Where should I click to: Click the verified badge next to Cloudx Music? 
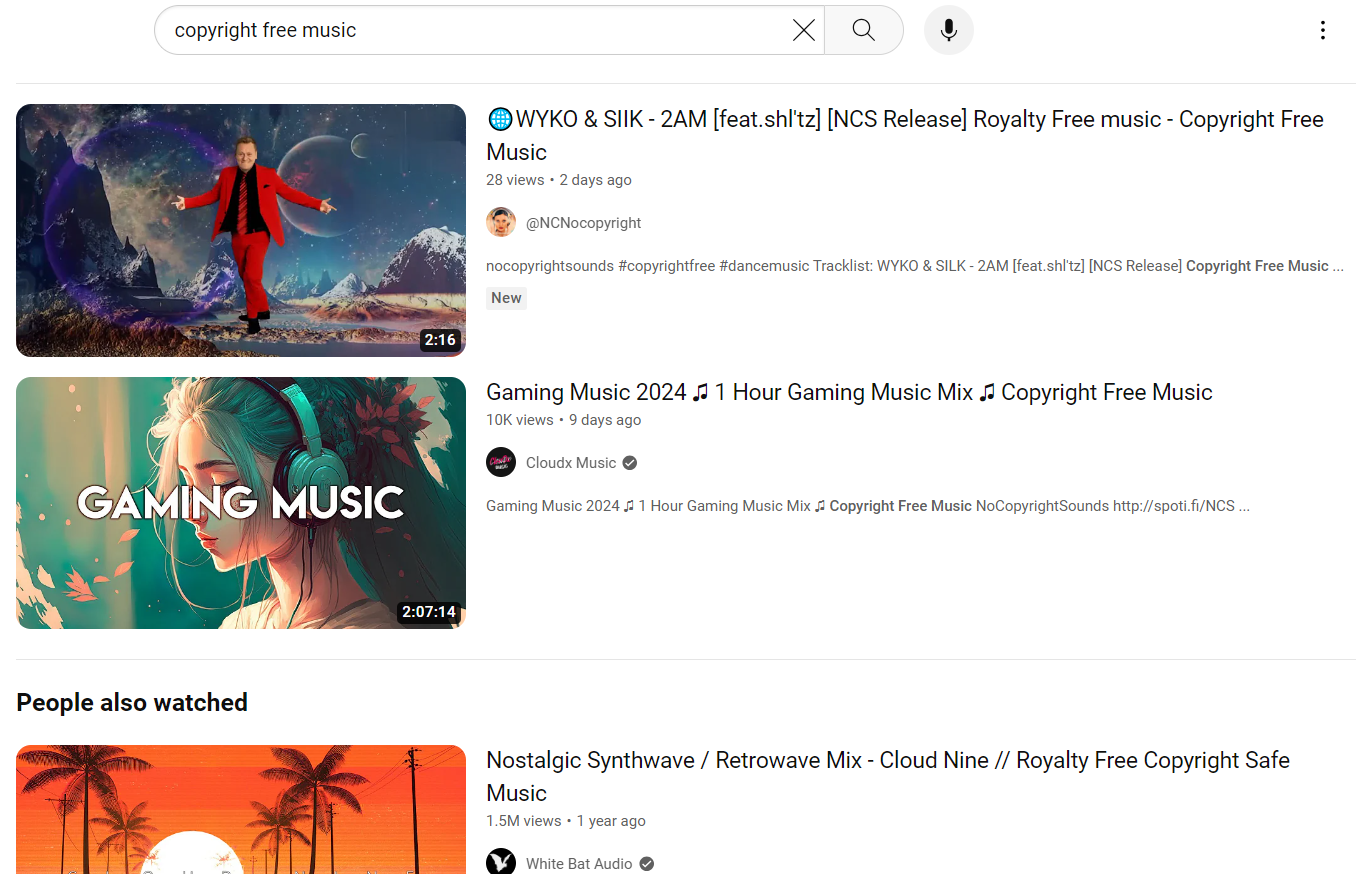(x=630, y=463)
